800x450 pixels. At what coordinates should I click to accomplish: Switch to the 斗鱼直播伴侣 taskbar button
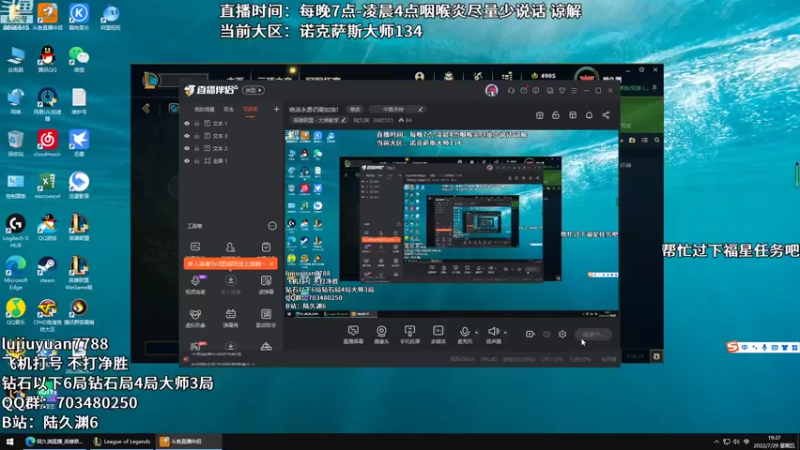(x=188, y=441)
